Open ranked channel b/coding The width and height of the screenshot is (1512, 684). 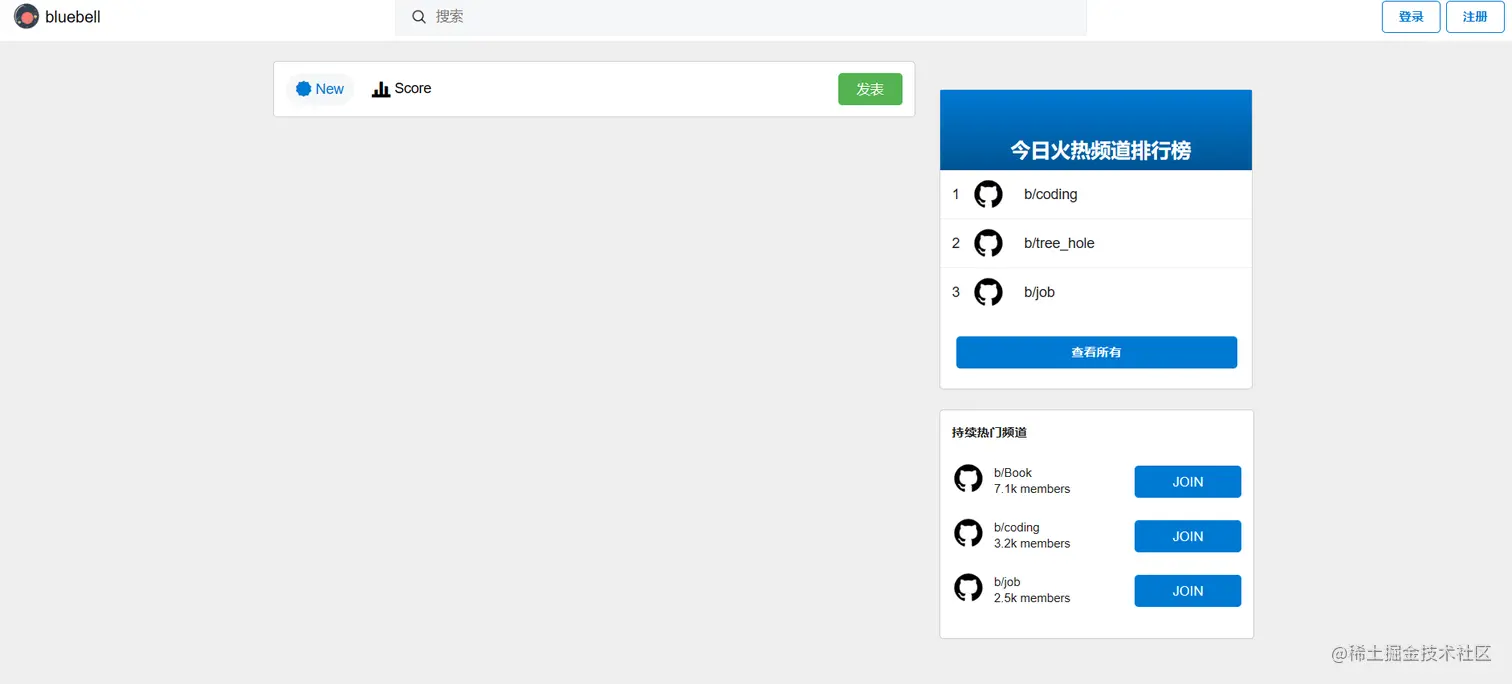(1051, 194)
